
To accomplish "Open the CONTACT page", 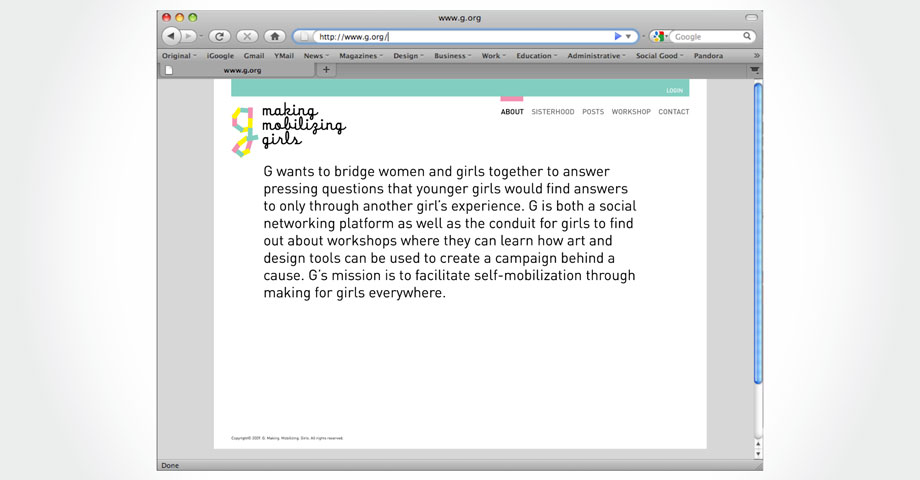I will pos(674,111).
